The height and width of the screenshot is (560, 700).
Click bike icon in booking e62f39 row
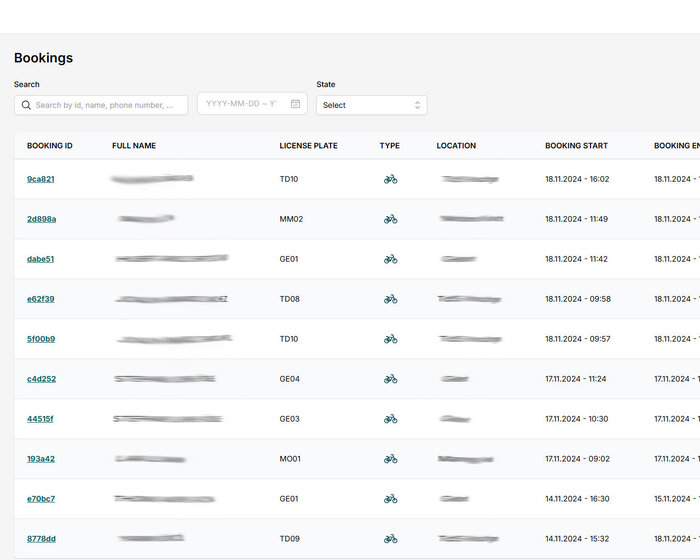click(390, 299)
